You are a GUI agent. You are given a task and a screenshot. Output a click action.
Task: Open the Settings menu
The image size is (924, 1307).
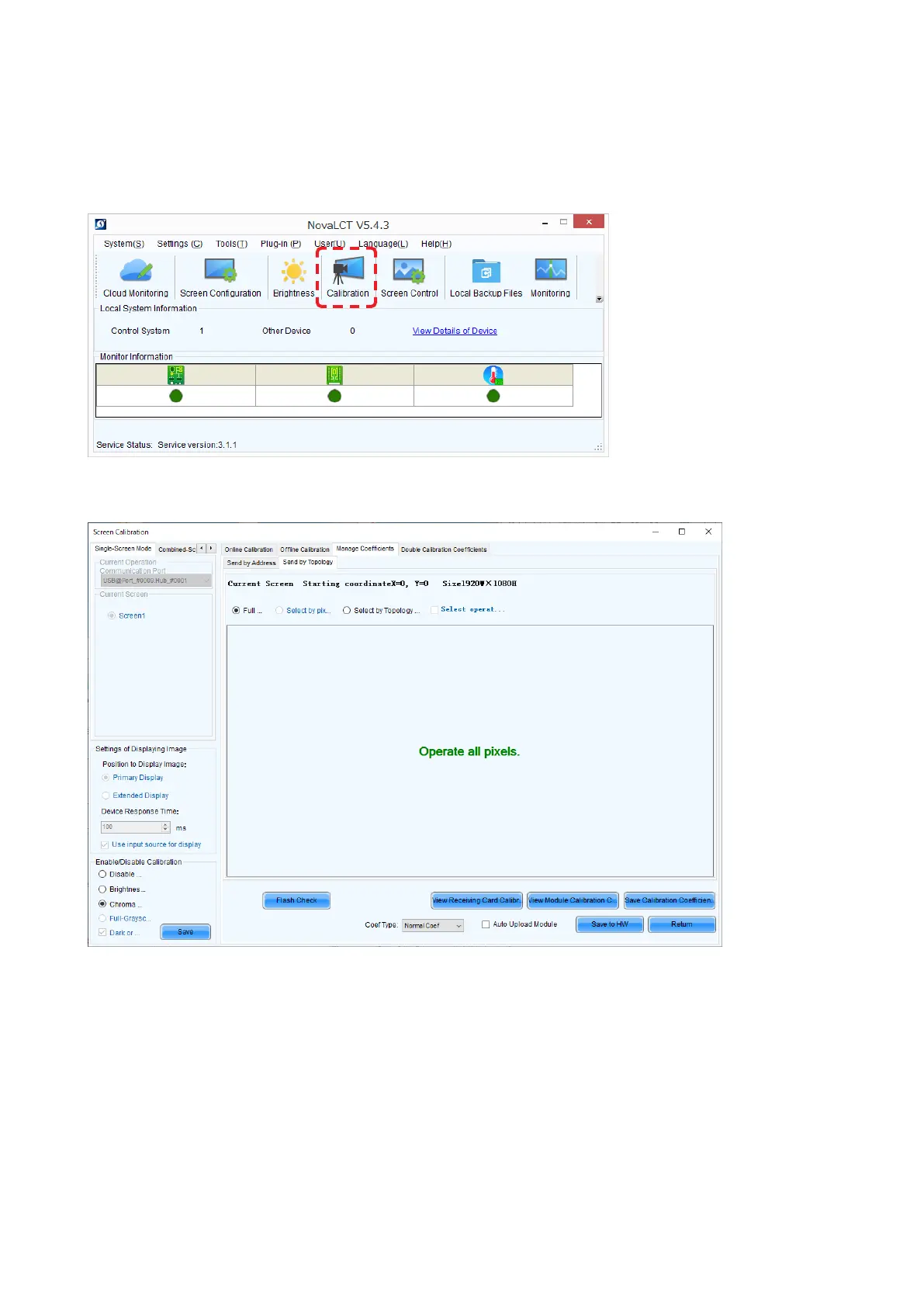tap(179, 244)
